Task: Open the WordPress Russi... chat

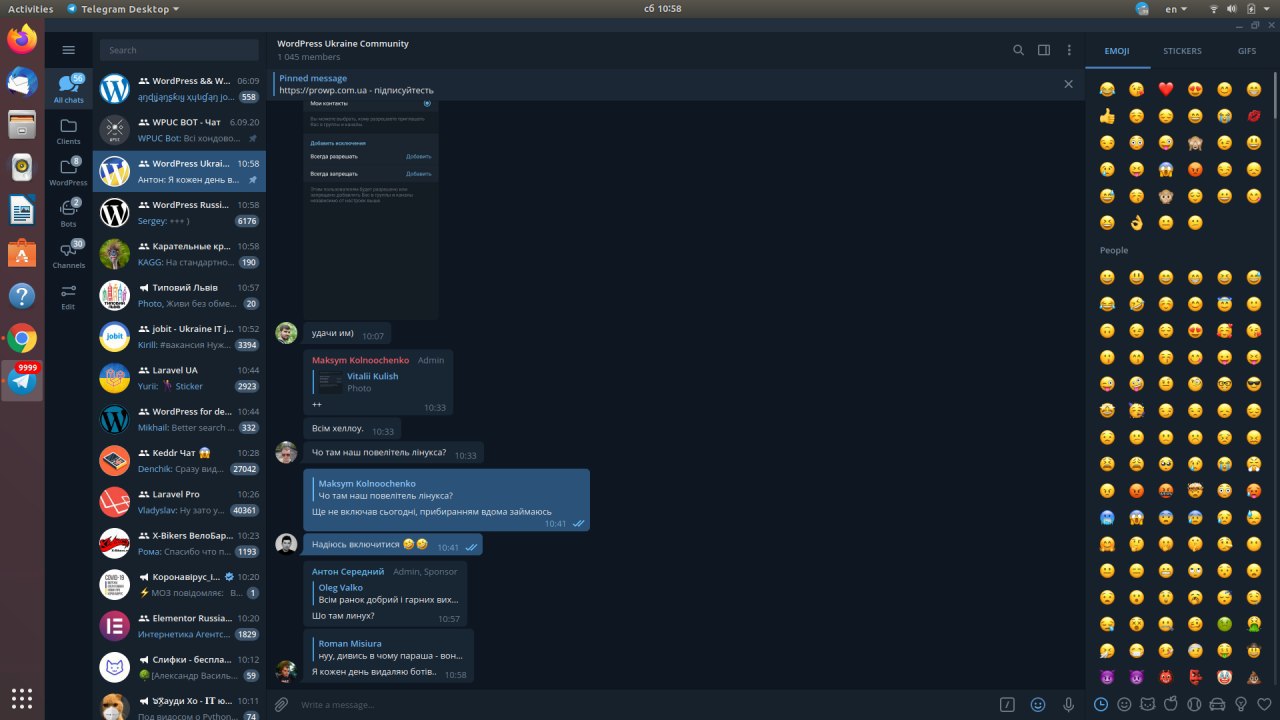Action: pos(179,212)
